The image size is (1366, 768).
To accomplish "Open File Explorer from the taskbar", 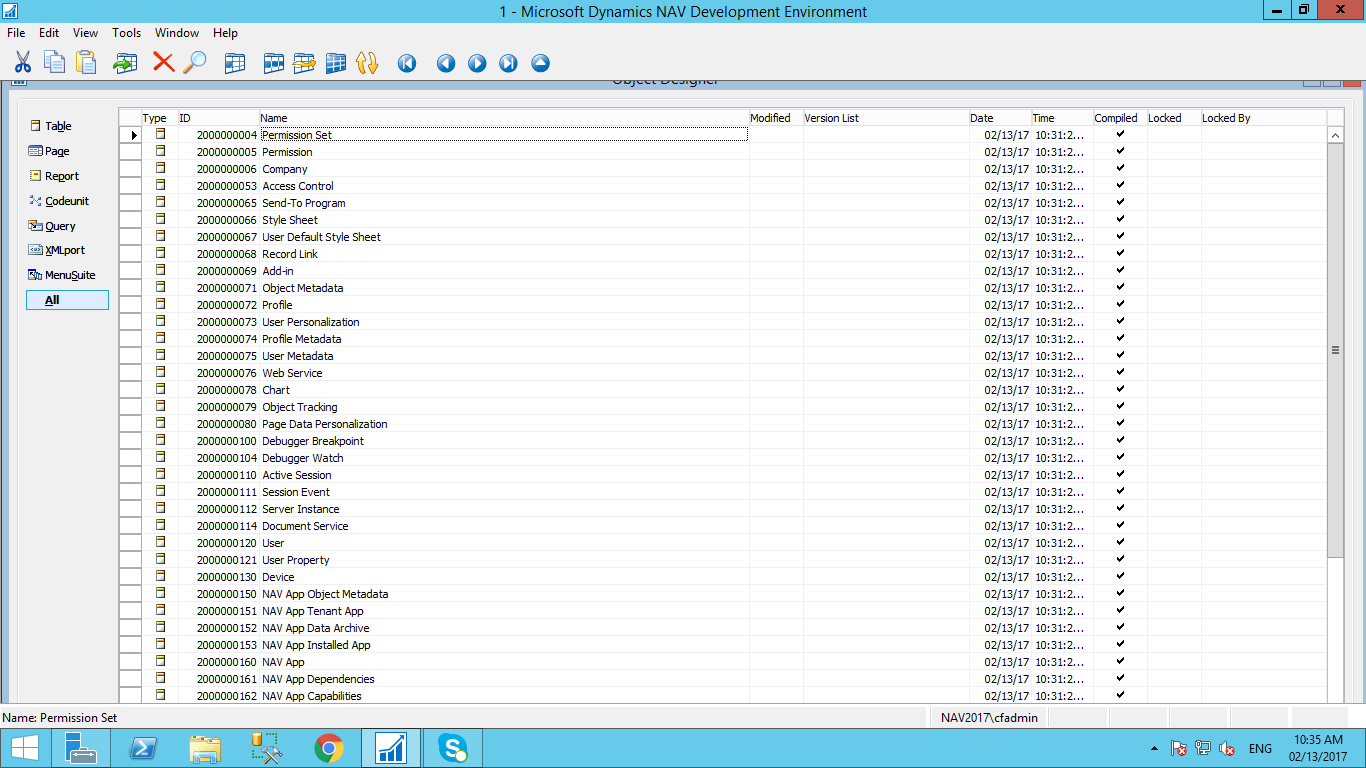I will (205, 748).
